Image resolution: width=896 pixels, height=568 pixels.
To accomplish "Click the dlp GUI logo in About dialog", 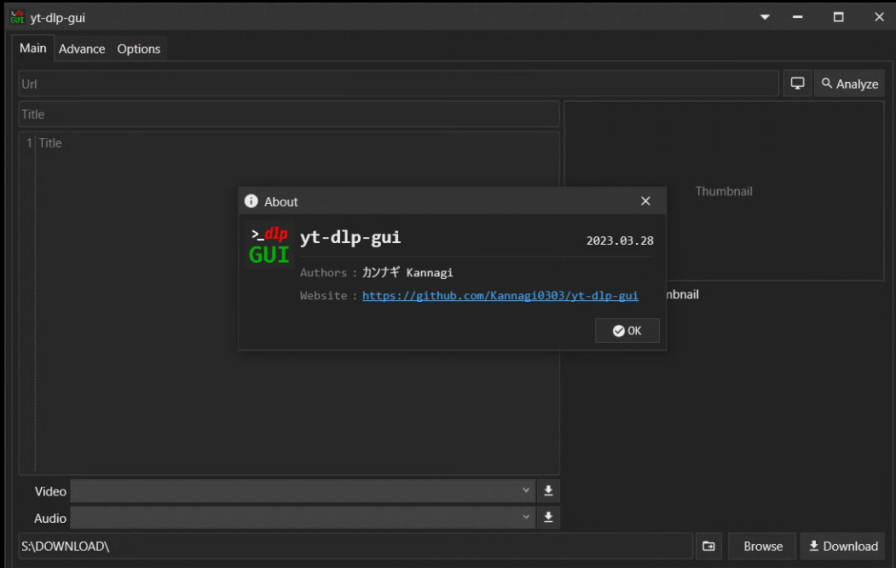I will pos(269,246).
